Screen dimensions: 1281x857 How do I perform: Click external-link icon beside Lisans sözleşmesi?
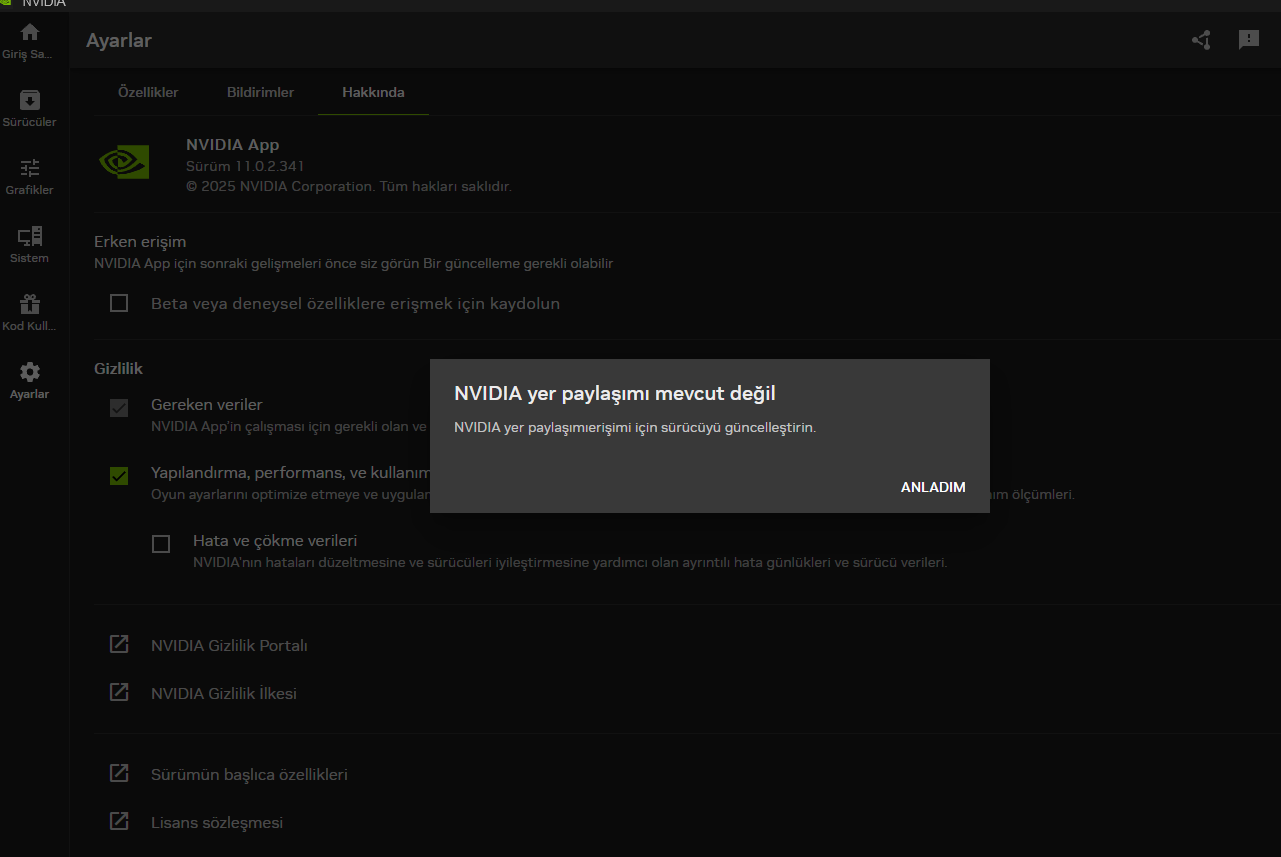click(x=119, y=821)
